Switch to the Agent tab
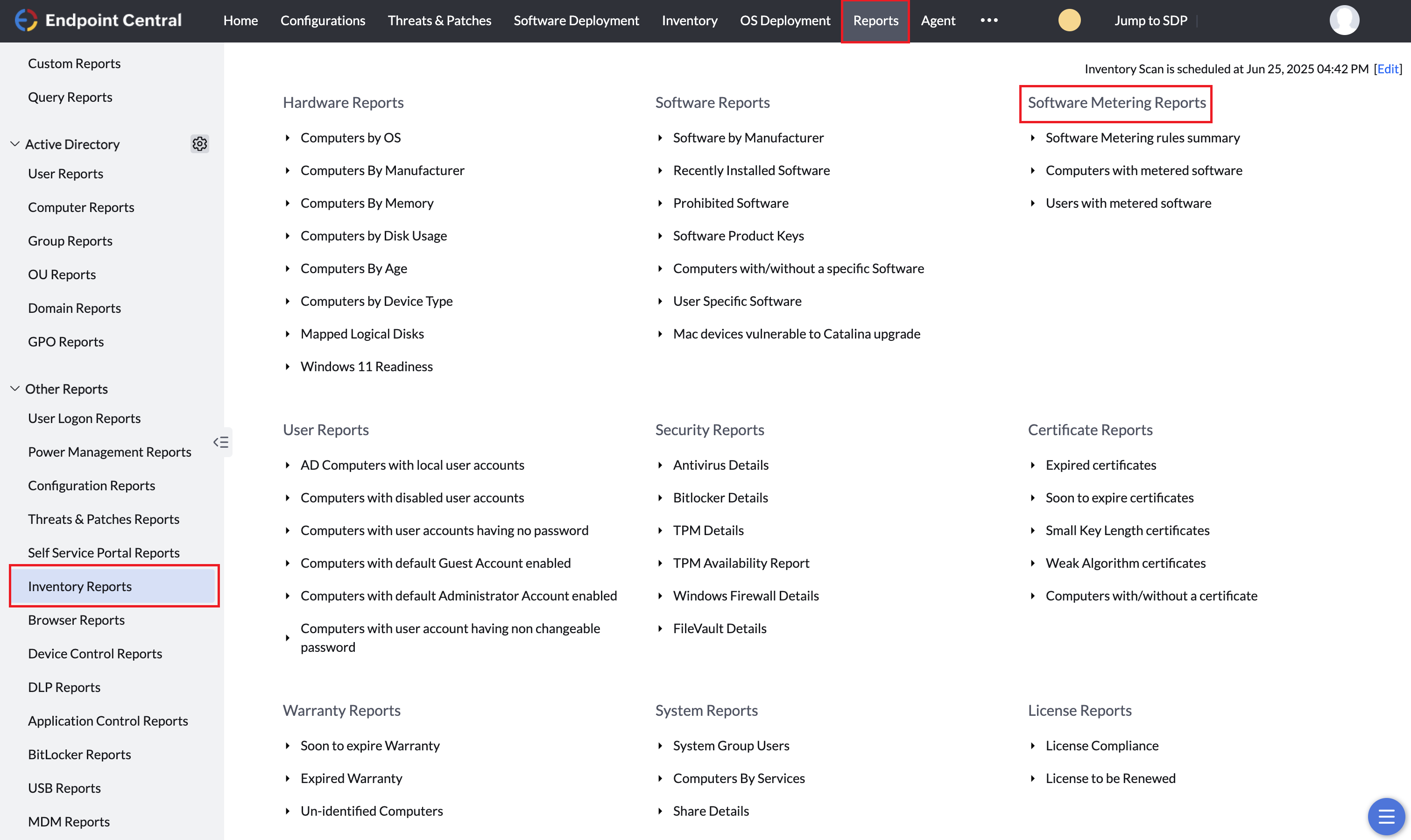Screen dimensions: 1411x840 pyautogui.click(x=938, y=21)
